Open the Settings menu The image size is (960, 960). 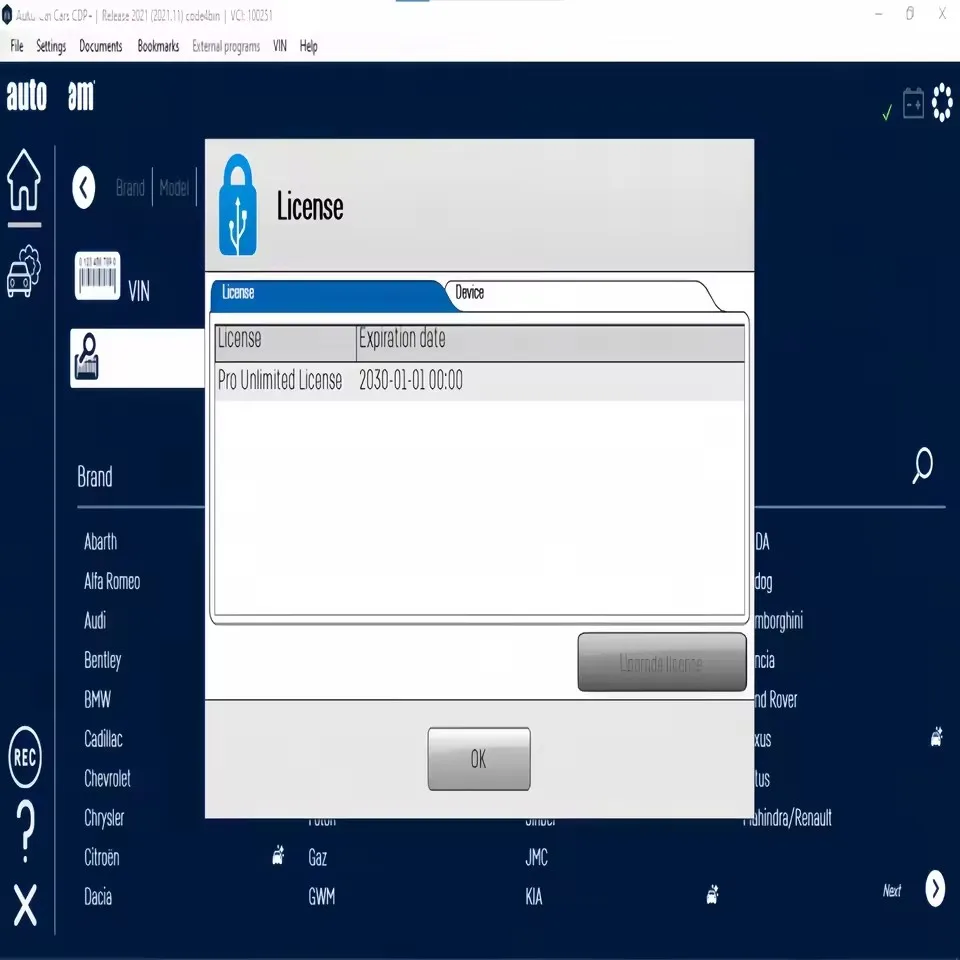tap(51, 47)
